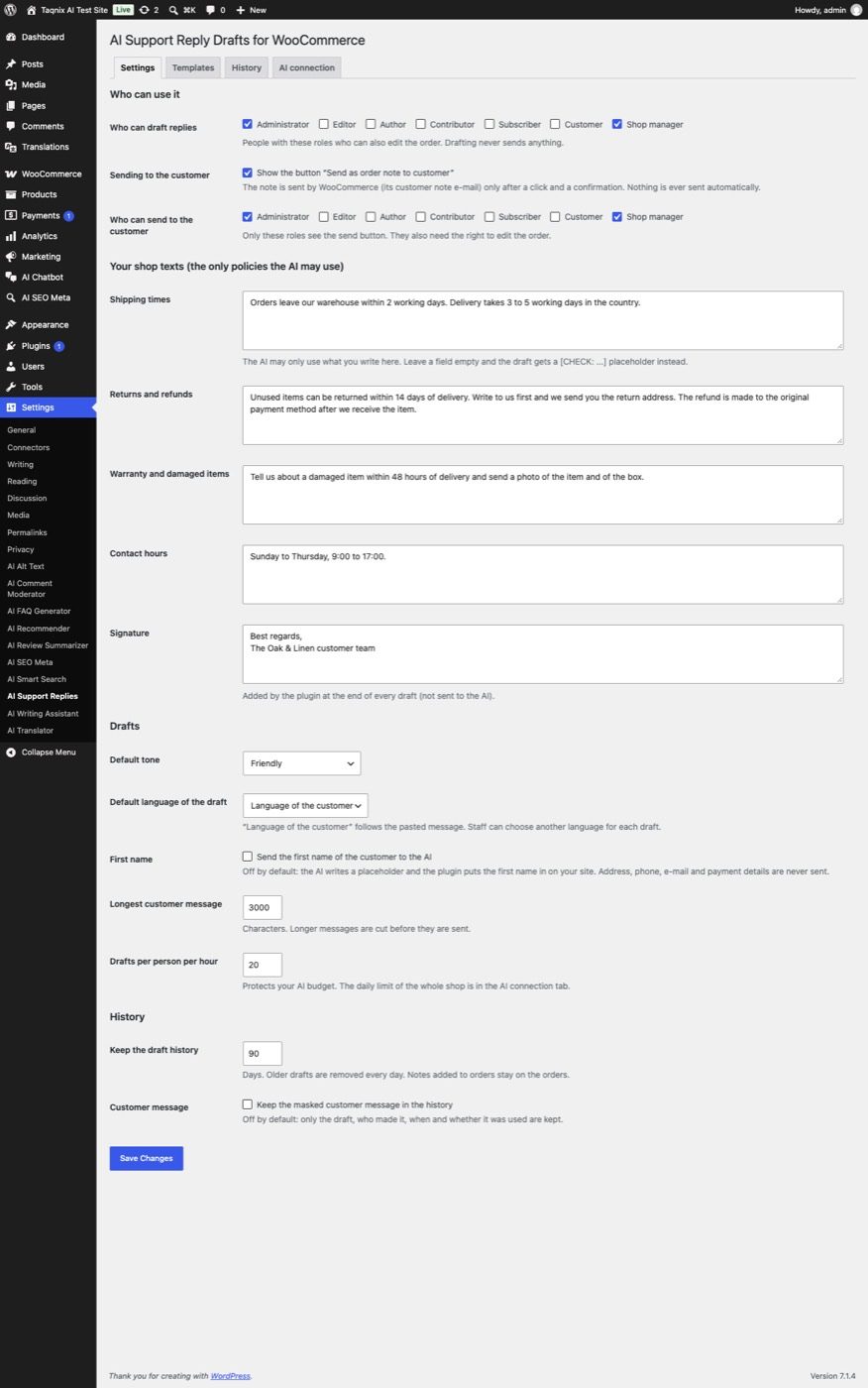Open the Default tone dropdown
The width and height of the screenshot is (868, 1388).
pyautogui.click(x=301, y=763)
